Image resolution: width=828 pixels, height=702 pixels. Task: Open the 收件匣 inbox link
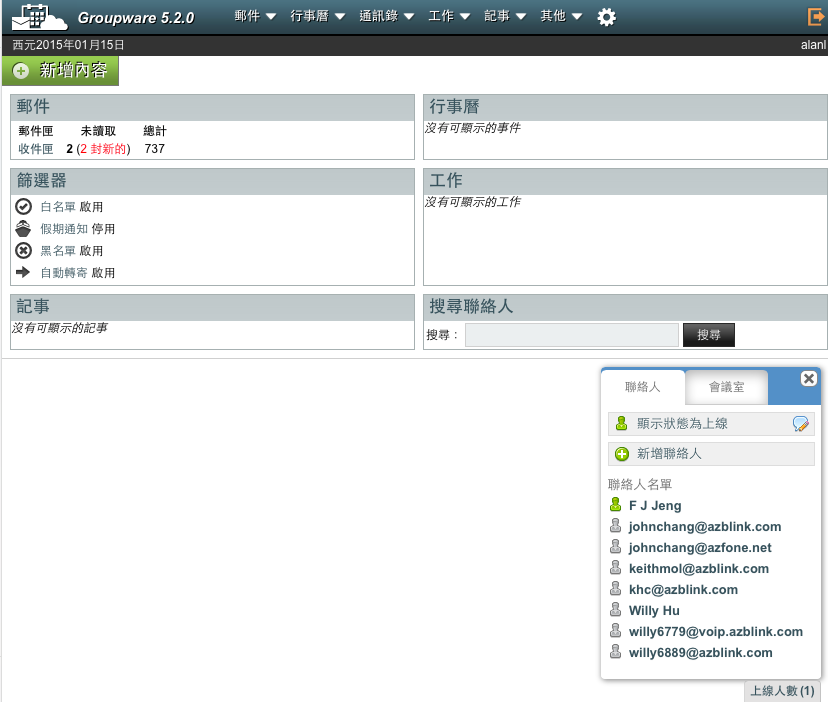pyautogui.click(x=36, y=148)
